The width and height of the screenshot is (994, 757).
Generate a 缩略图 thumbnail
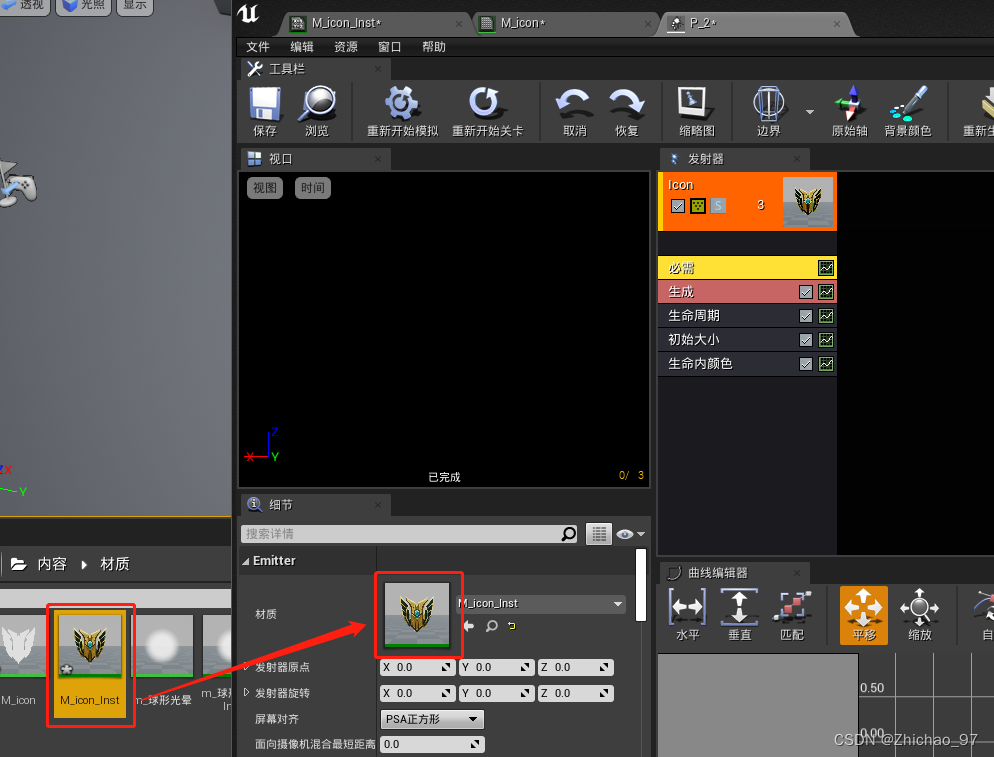point(696,111)
